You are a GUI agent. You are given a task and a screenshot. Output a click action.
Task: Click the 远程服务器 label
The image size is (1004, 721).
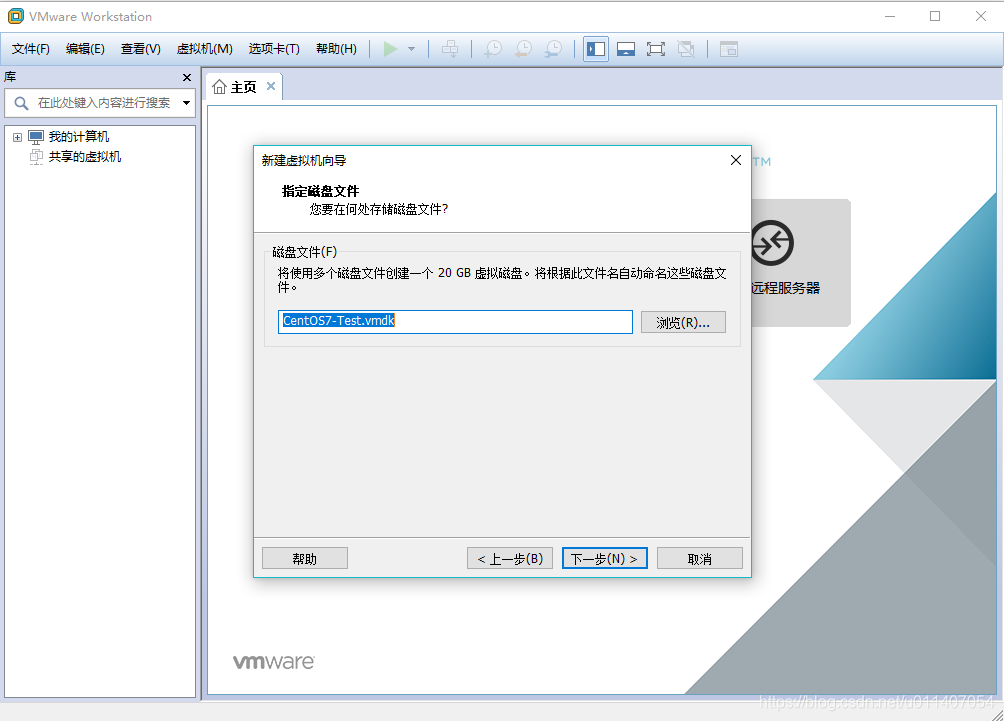(x=786, y=288)
